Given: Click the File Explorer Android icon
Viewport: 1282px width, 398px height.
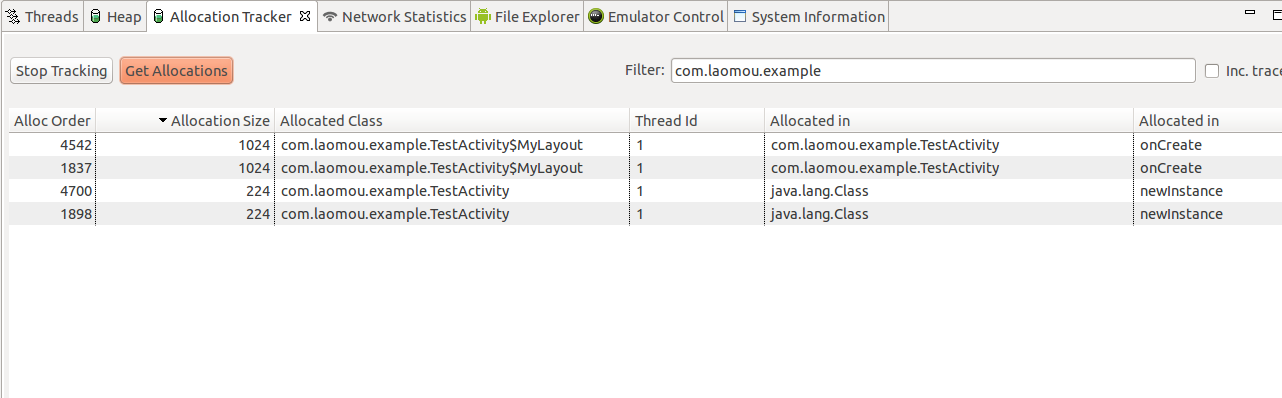Looking at the screenshot, I should click(483, 17).
